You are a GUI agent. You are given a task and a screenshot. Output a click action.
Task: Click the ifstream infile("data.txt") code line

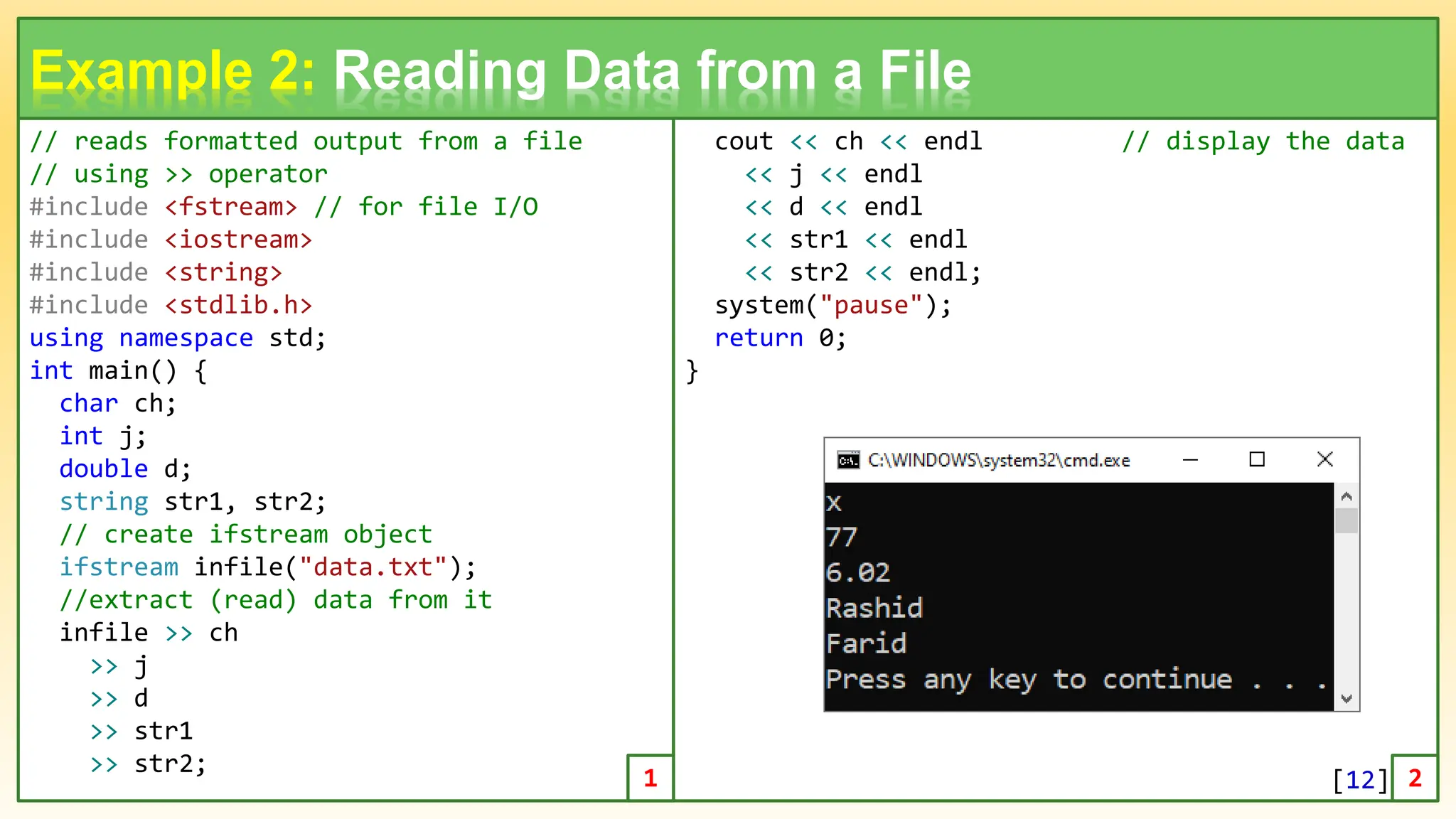click(267, 567)
